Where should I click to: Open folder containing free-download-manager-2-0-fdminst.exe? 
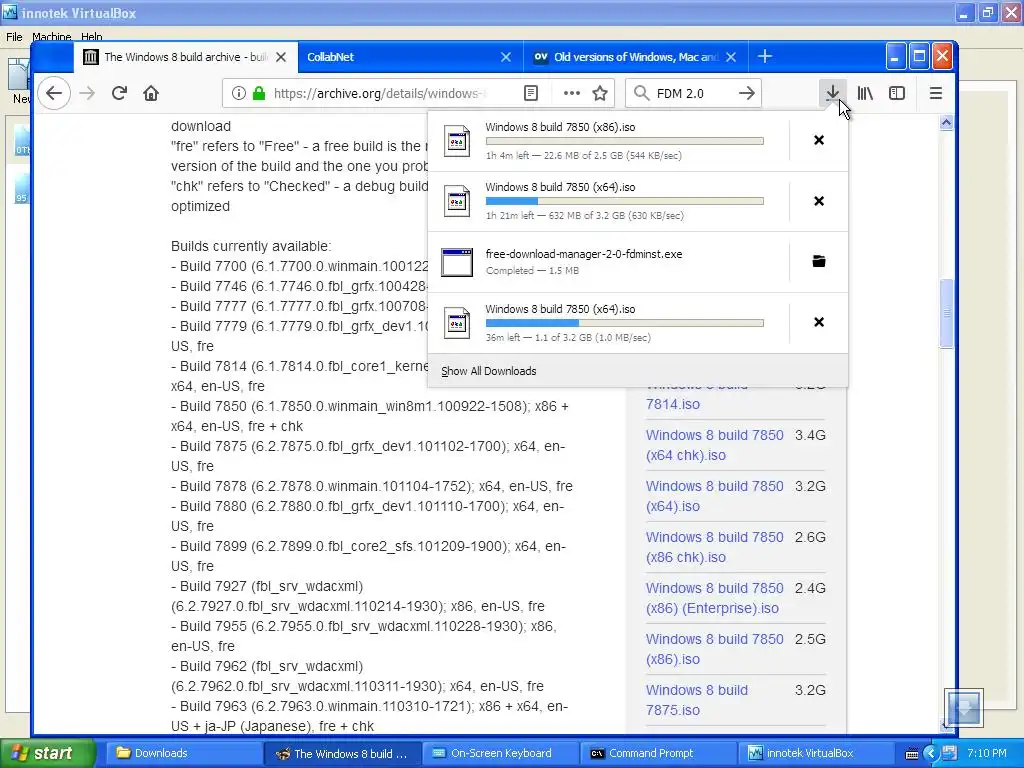[x=819, y=261]
